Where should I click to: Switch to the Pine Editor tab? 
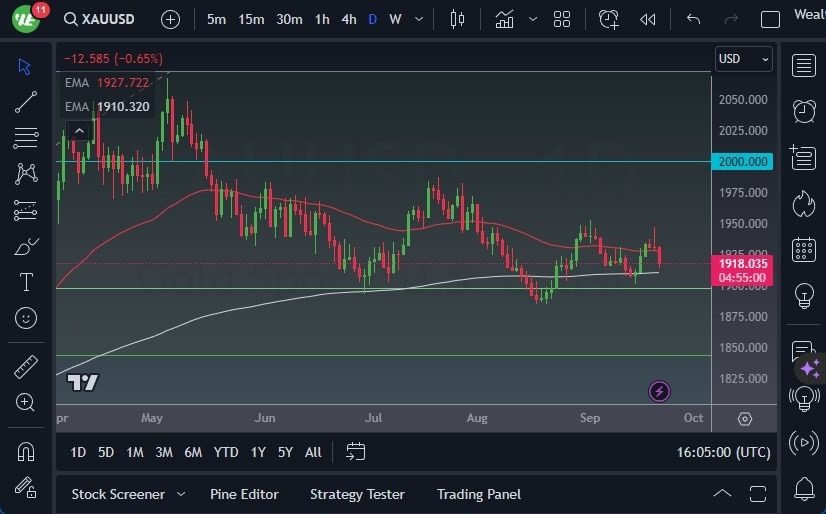click(244, 494)
